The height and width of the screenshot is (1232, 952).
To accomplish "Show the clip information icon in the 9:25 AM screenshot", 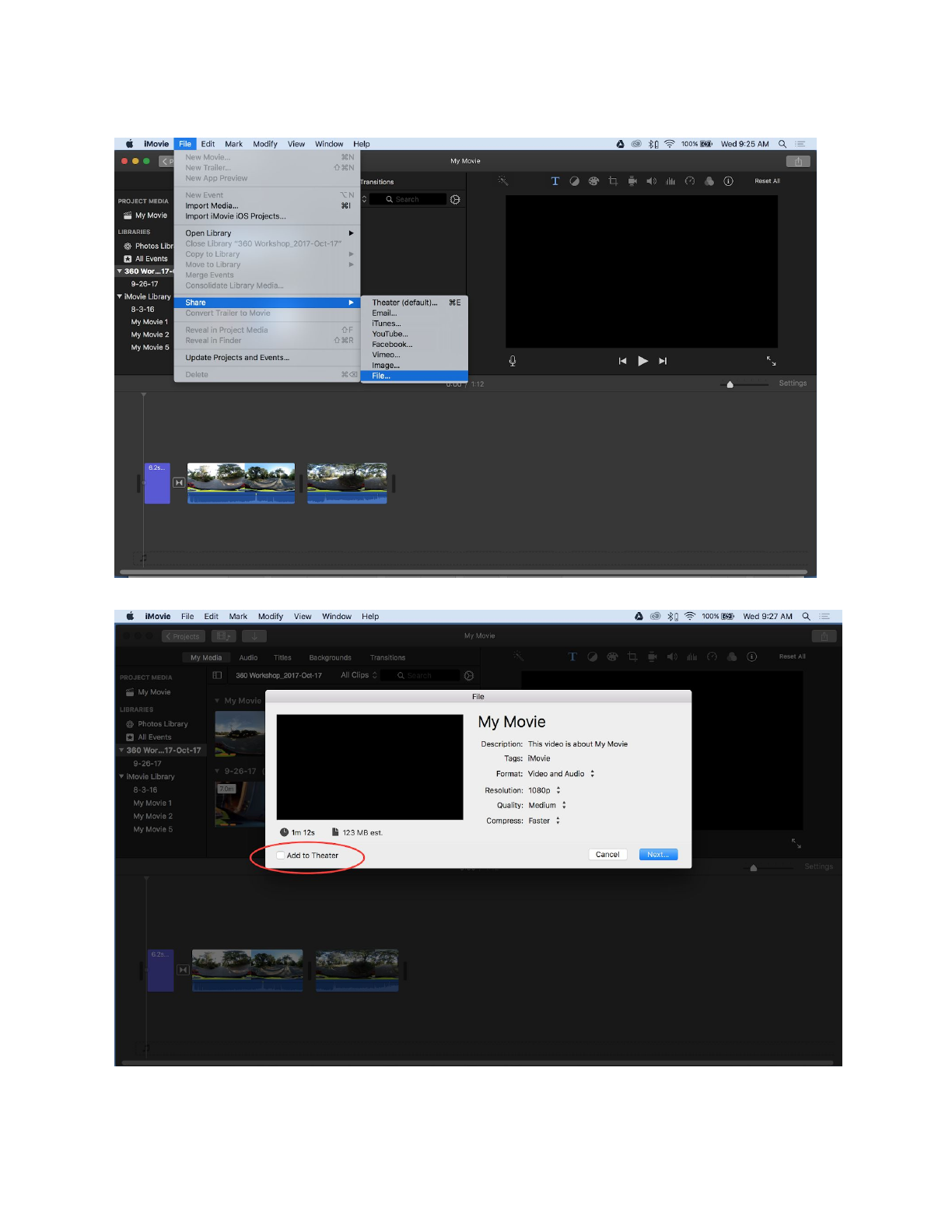I will pos(729,181).
